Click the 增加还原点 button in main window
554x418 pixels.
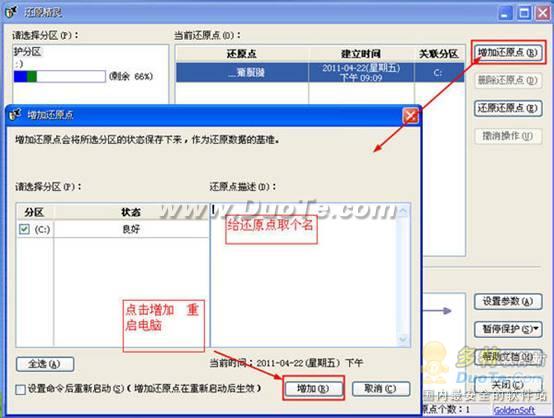508,53
